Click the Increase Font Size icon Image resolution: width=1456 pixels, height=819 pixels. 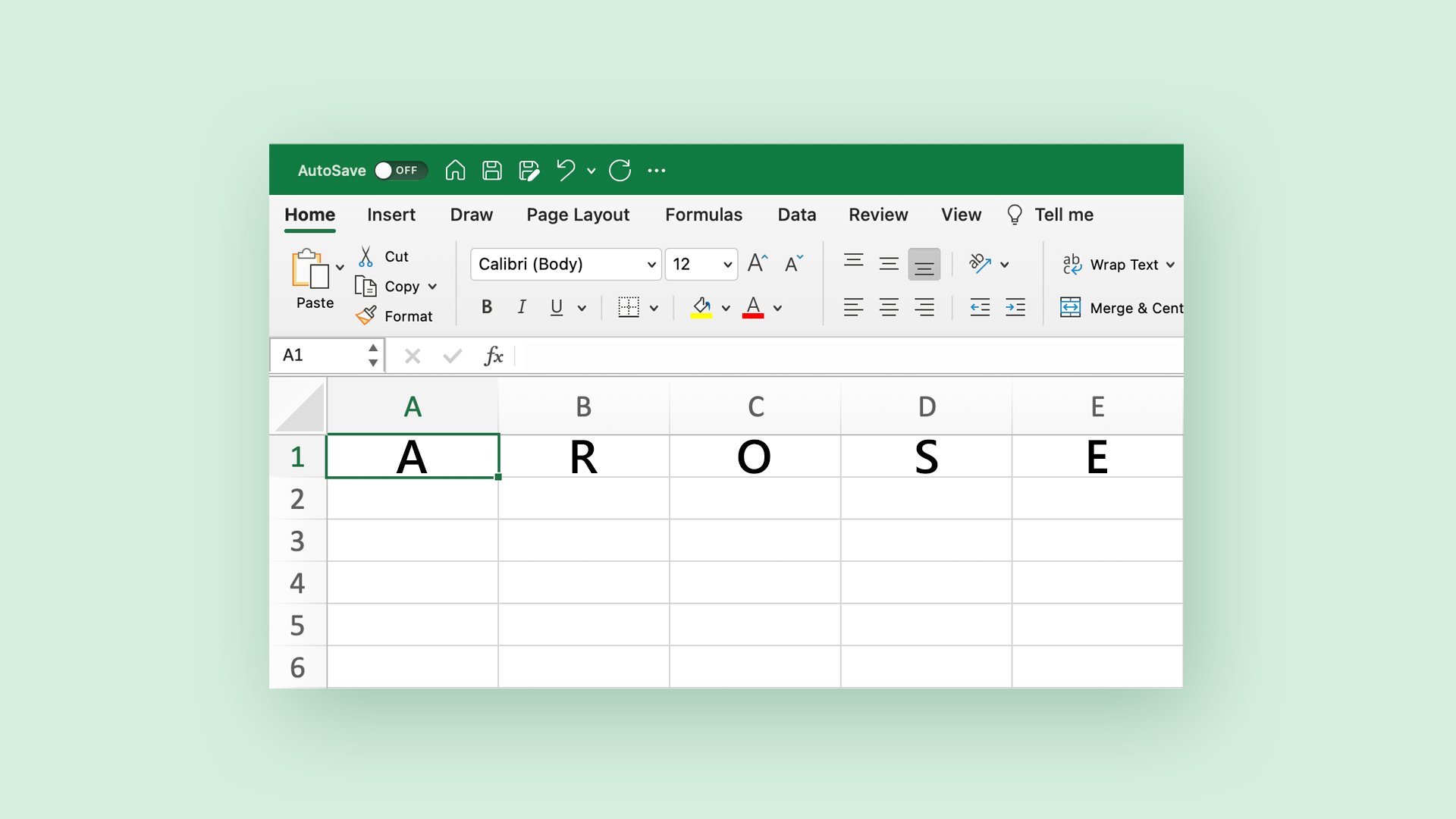coord(758,263)
